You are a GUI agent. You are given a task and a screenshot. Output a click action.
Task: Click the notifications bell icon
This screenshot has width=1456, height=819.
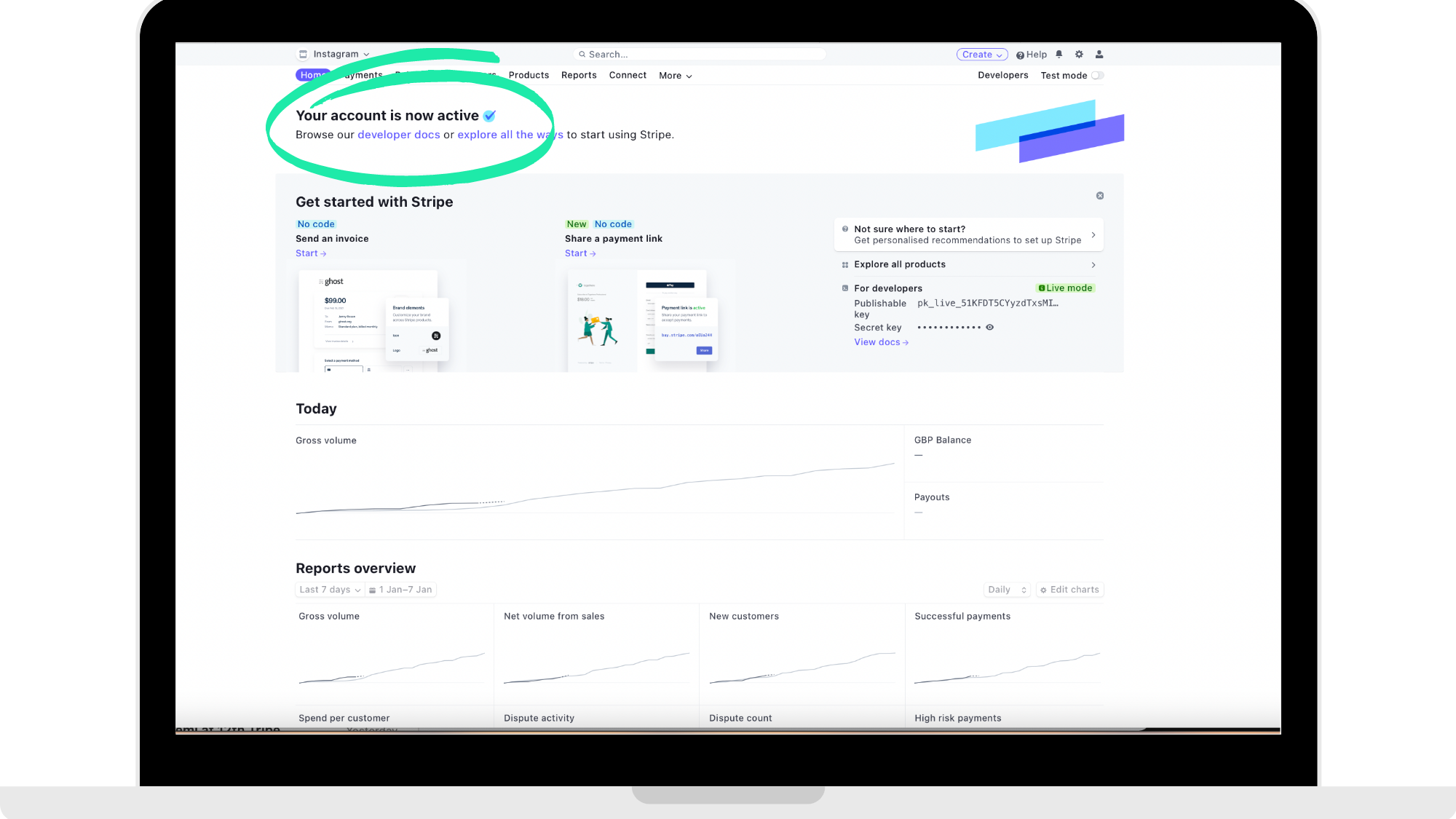coord(1059,54)
